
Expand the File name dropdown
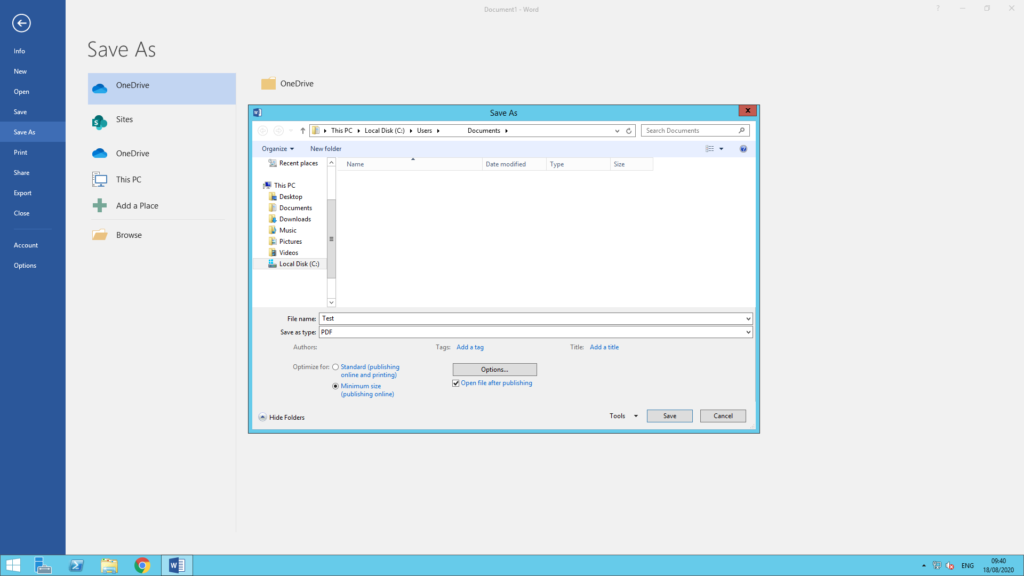coord(748,319)
